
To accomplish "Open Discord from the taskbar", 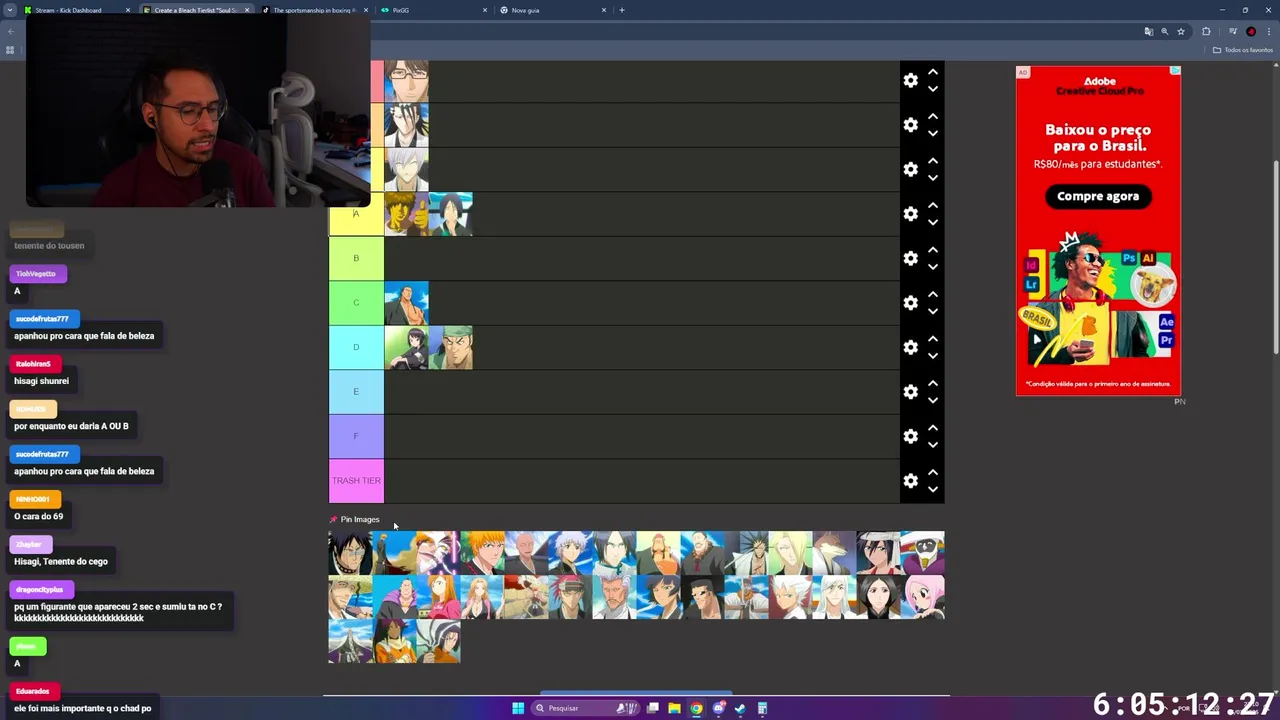I will (x=718, y=708).
